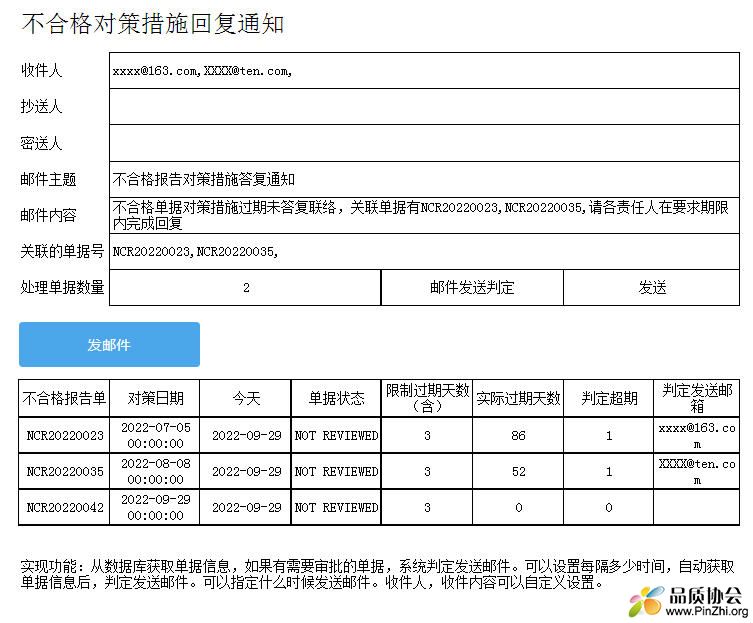Screen dimensions: 753x623
Task: Click the 今天 column header
Action: (245, 398)
